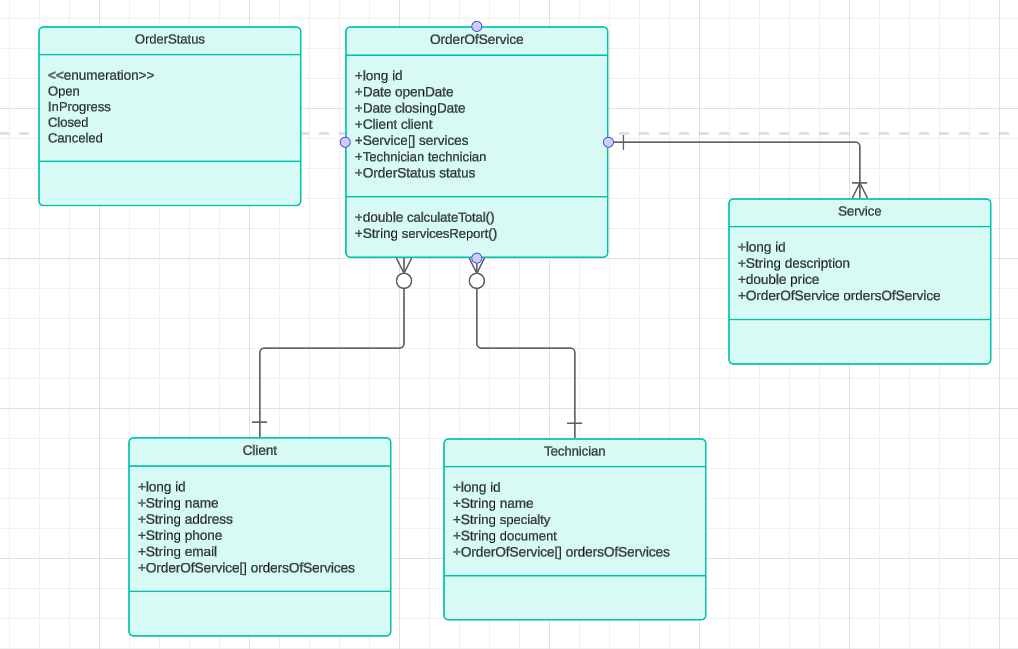Select the +OrderStatus status attribute
The width and height of the screenshot is (1018, 649).
415,173
